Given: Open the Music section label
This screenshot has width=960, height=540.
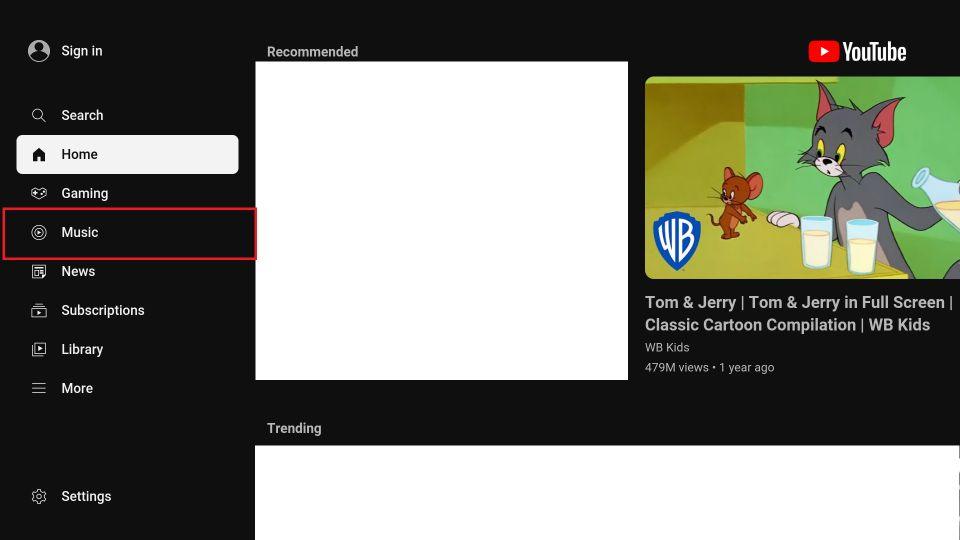Looking at the screenshot, I should 80,233.
